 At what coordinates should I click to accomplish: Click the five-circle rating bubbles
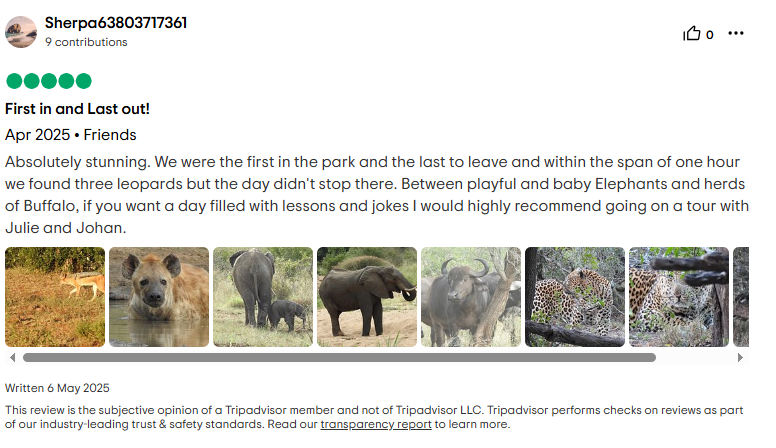[x=48, y=81]
